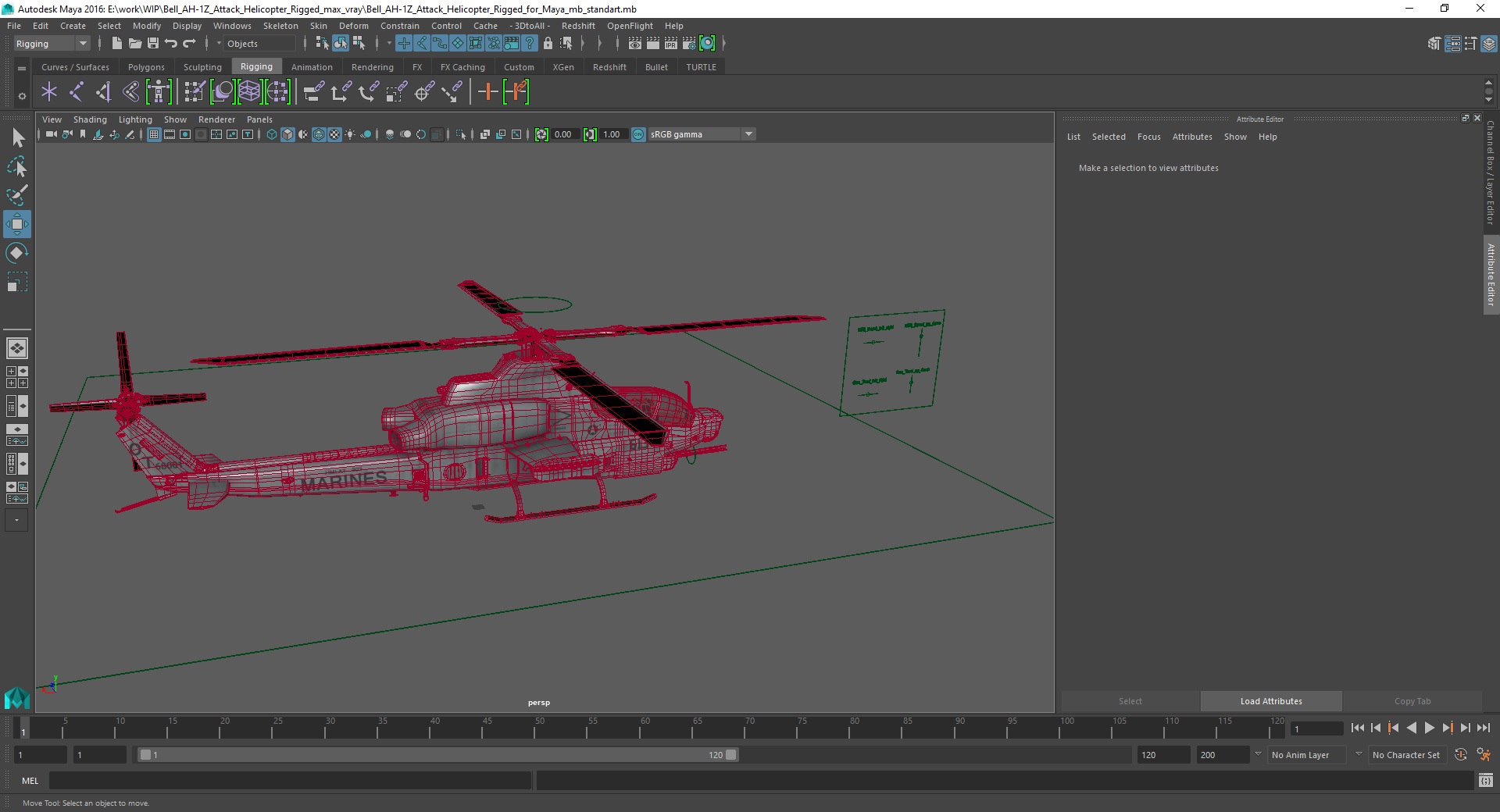Open the shelf options gear menu
Viewport: 1500px width, 812px height.
22,96
